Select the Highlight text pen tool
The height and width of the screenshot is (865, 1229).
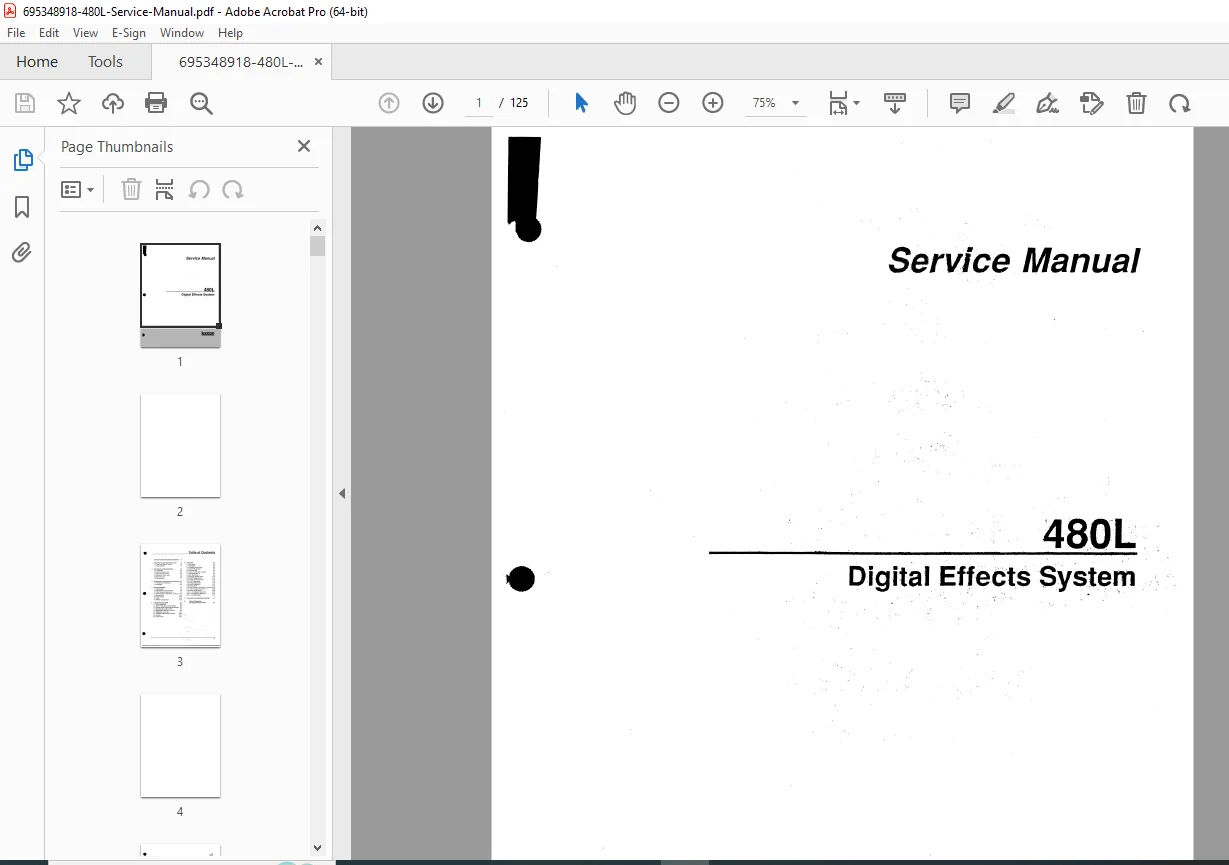click(x=1004, y=103)
